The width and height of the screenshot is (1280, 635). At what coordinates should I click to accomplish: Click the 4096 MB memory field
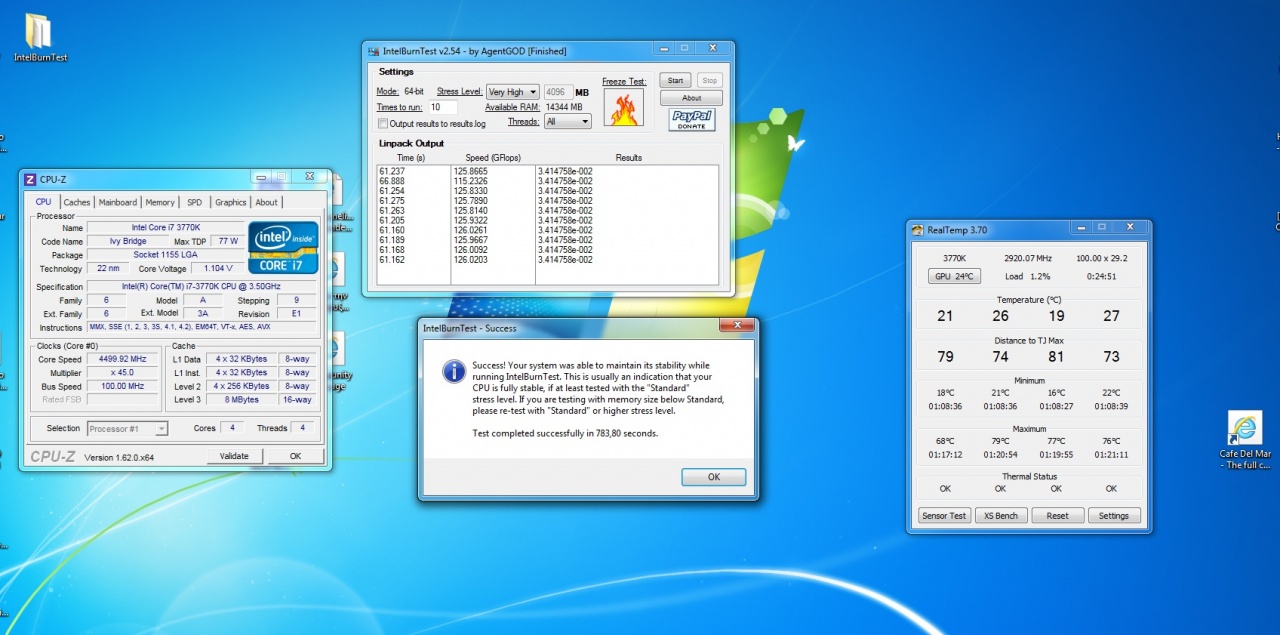(x=556, y=92)
